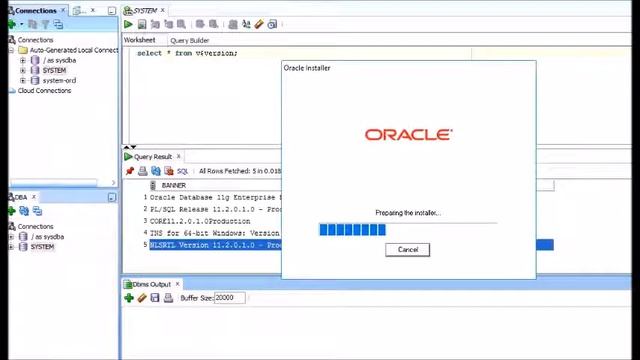Click the blue installer progress bar
This screenshot has height=360, width=640.
(408, 230)
